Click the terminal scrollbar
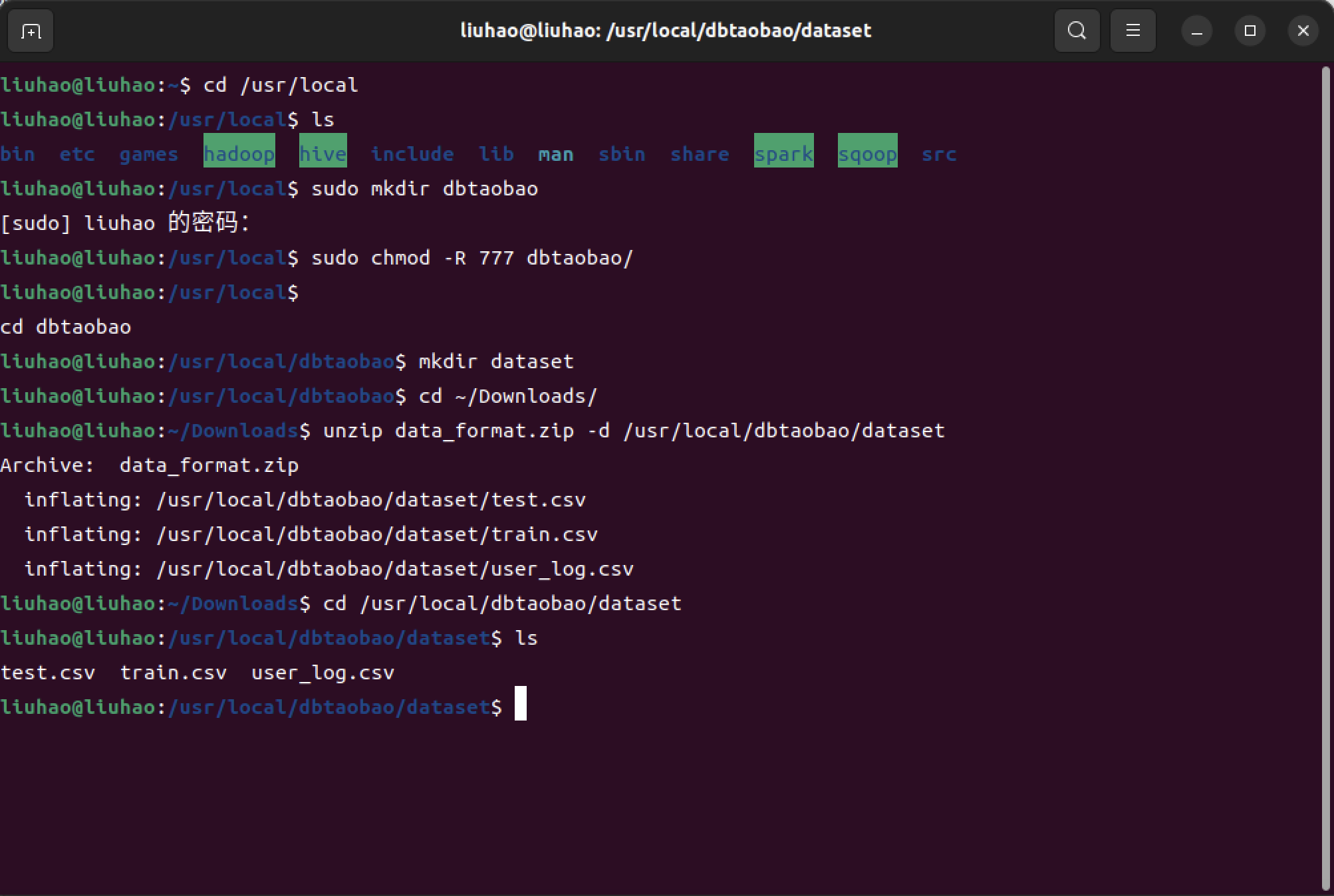 [1327, 479]
